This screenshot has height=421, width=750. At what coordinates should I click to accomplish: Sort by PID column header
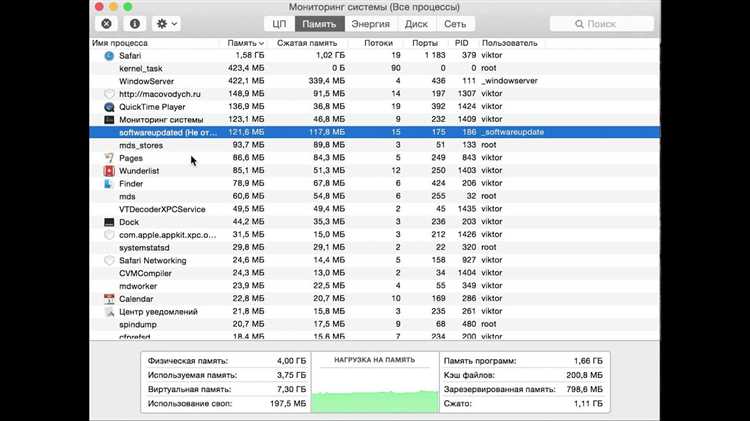(x=462, y=43)
